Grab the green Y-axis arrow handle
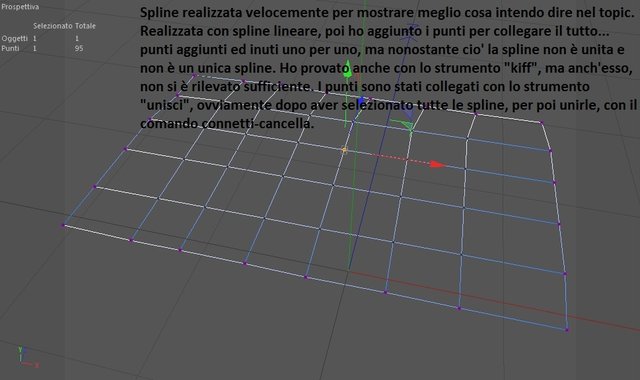 tap(347, 69)
